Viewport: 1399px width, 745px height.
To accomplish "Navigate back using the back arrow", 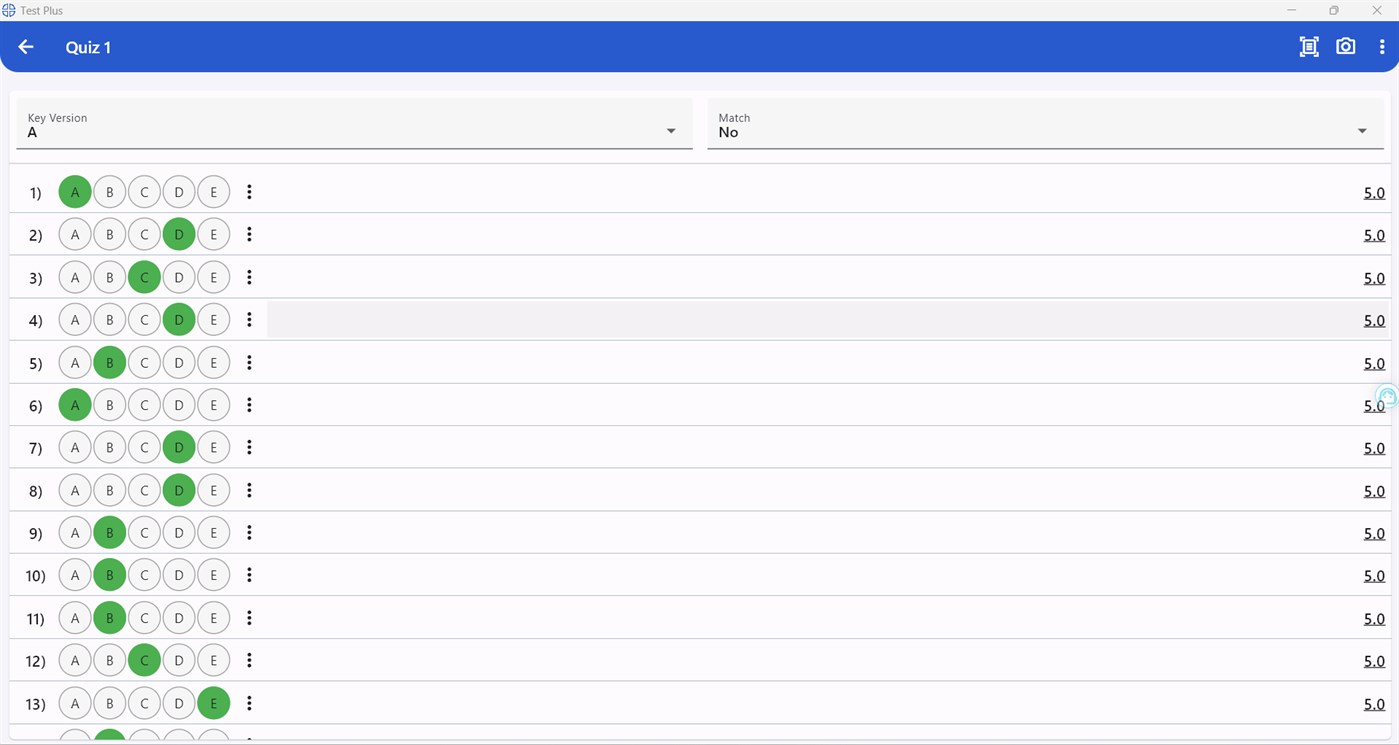I will (25, 46).
